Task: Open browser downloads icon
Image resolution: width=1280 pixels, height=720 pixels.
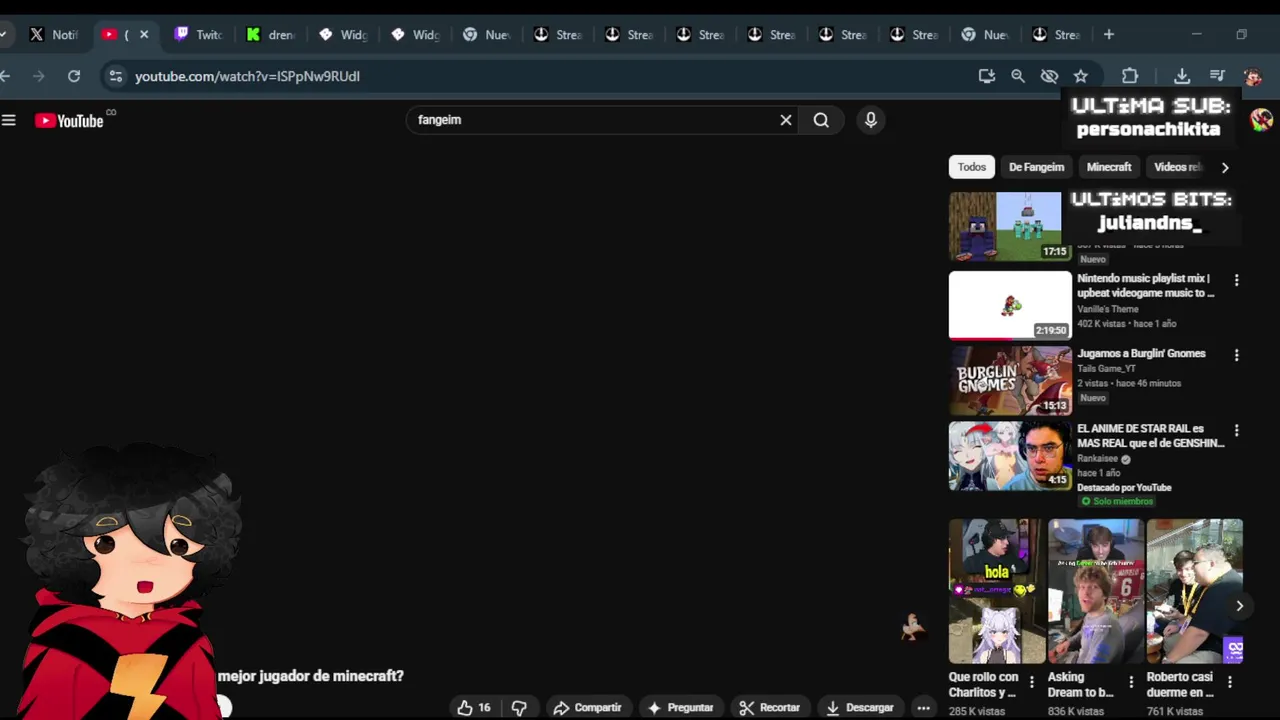Action: tap(1182, 76)
